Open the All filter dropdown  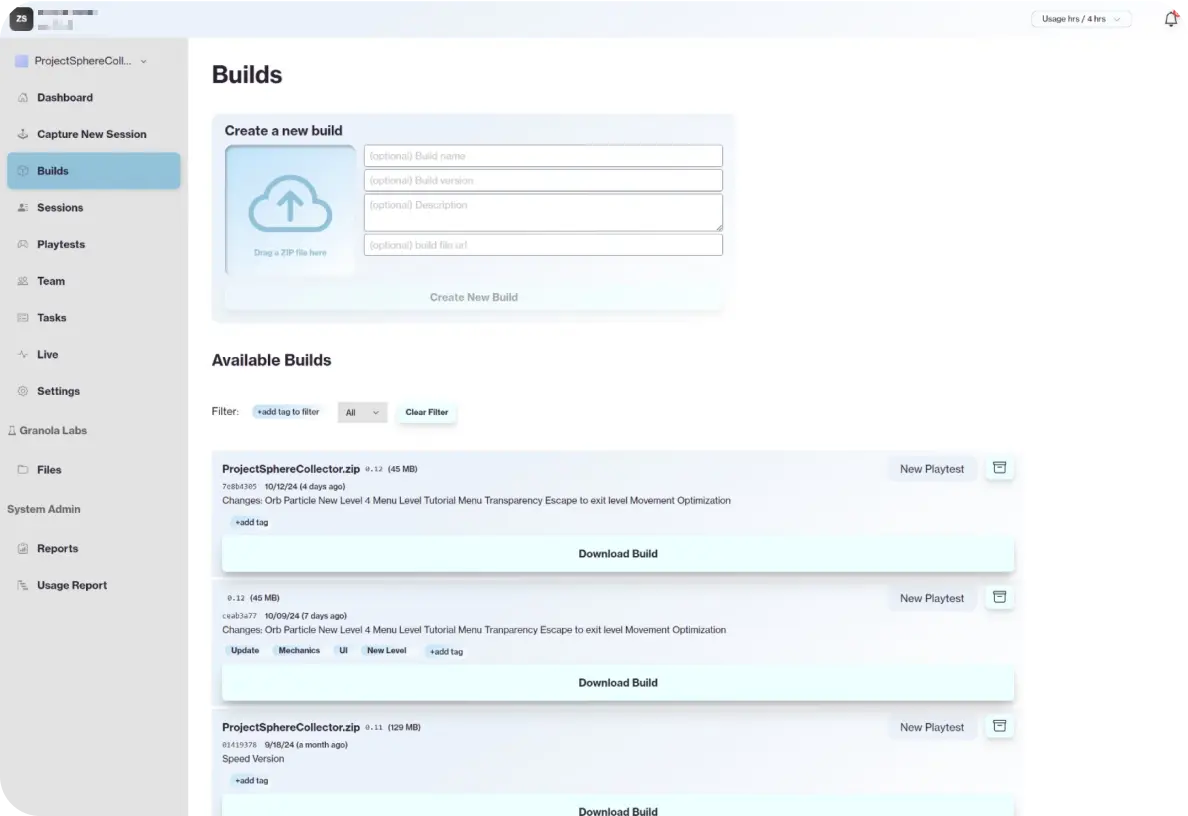click(362, 412)
